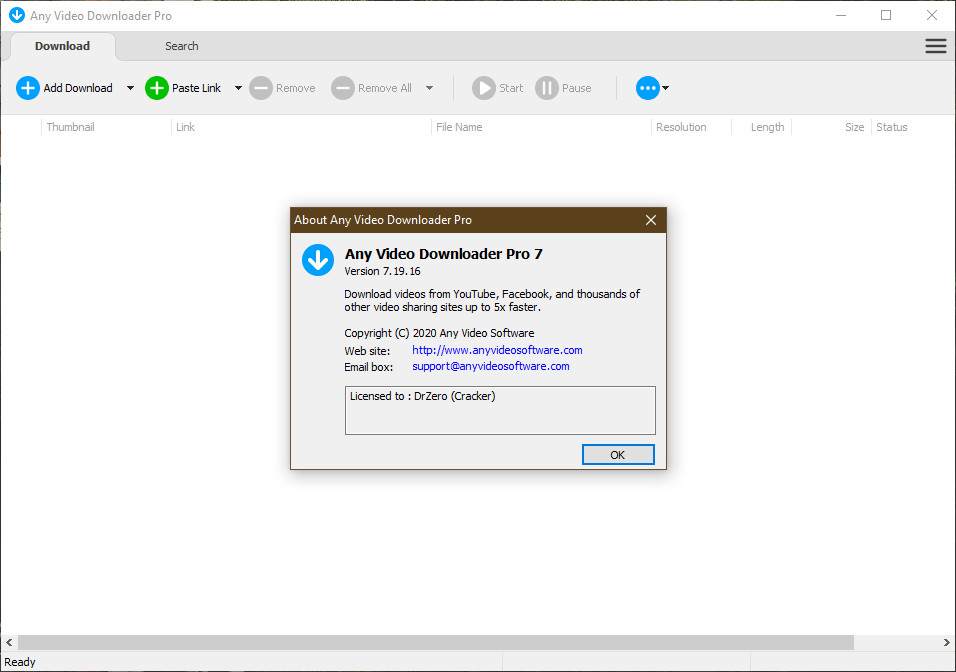Maximize the Any Video Downloader Pro window
The height and width of the screenshot is (672, 956).
click(886, 15)
